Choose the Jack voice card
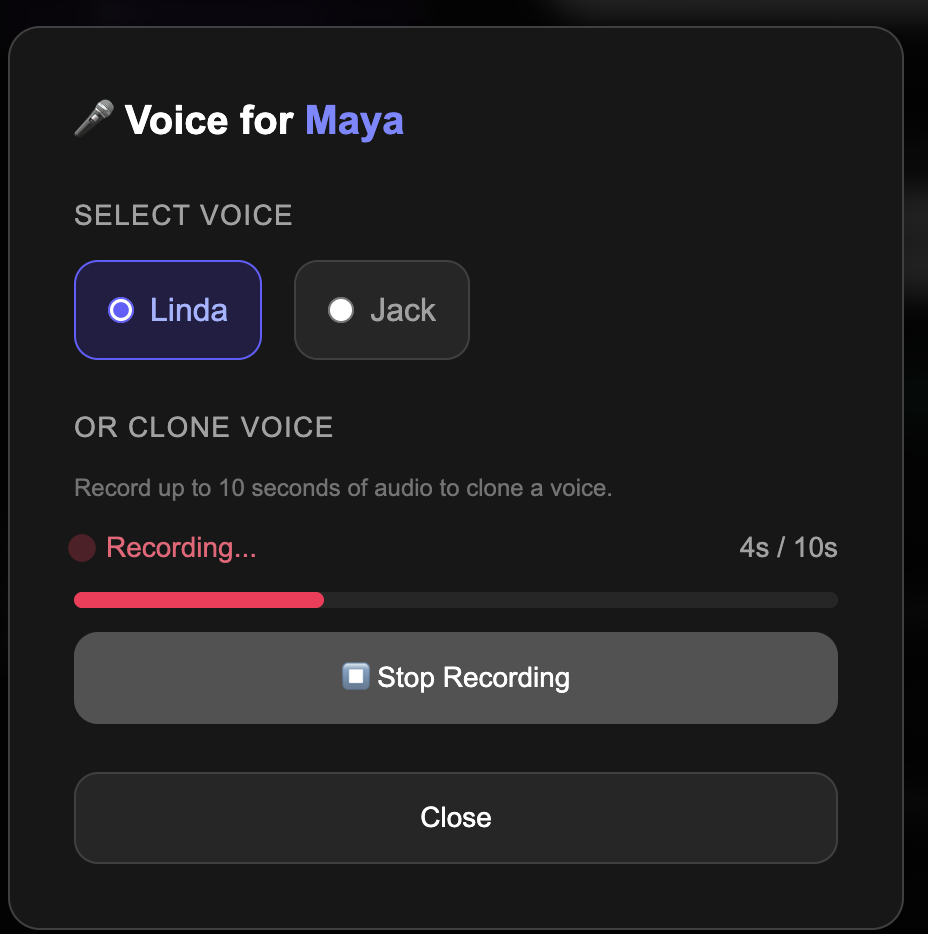The width and height of the screenshot is (928, 934). [x=382, y=310]
